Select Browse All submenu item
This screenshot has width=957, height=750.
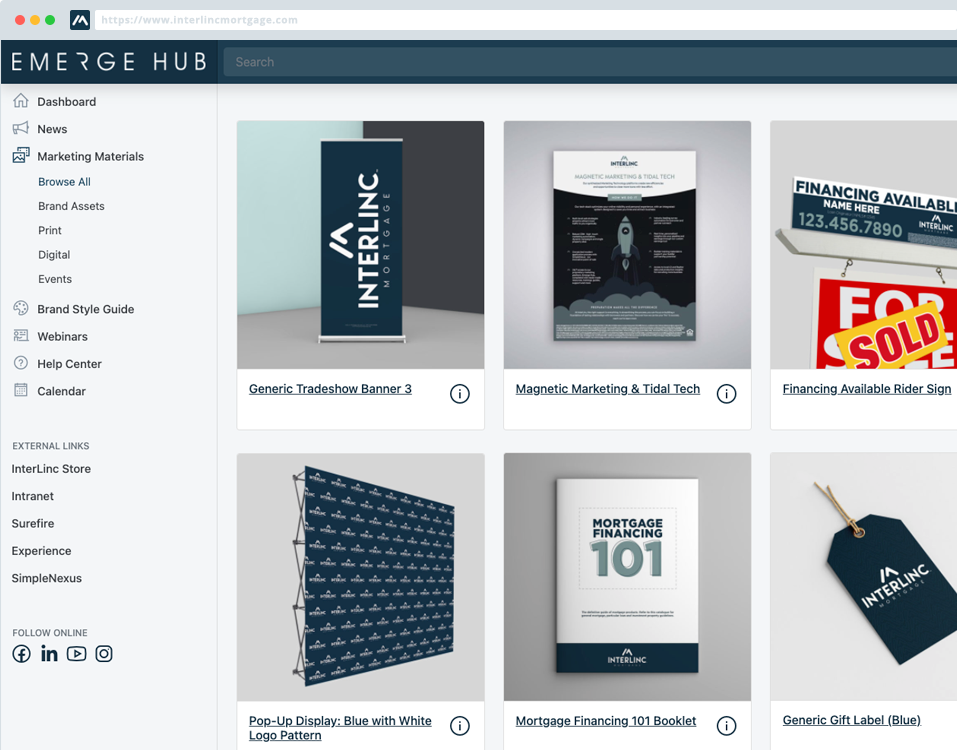(x=64, y=182)
